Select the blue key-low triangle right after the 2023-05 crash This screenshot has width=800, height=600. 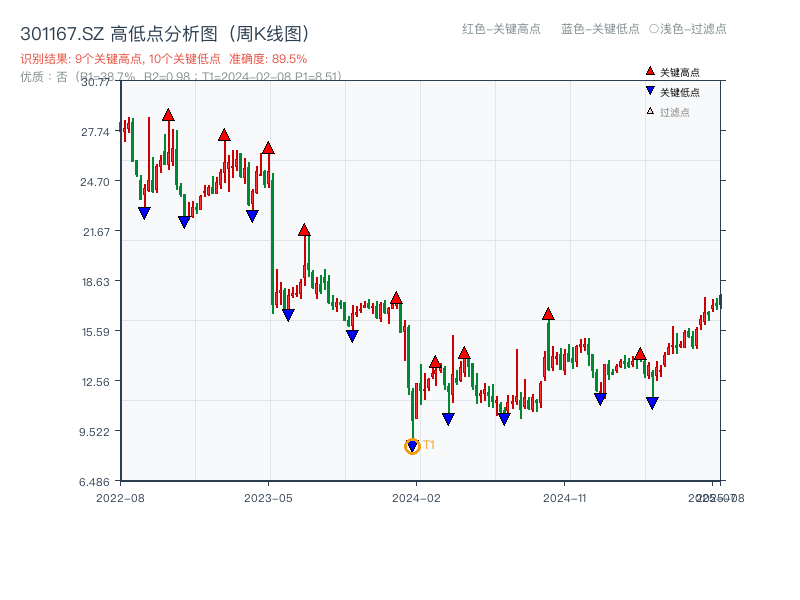(x=288, y=315)
